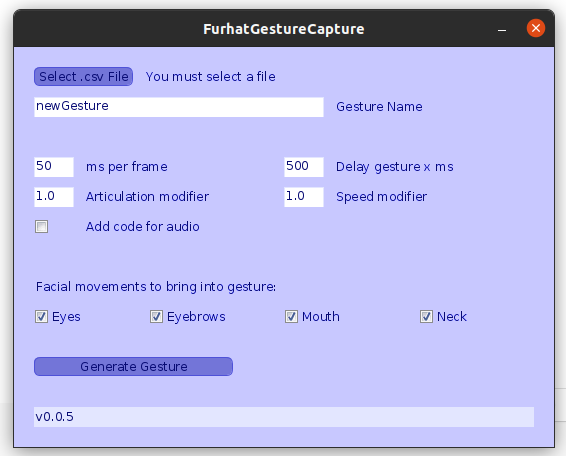The image size is (566, 456).
Task: Select the Articulation modifier value field
Action: pyautogui.click(x=54, y=197)
